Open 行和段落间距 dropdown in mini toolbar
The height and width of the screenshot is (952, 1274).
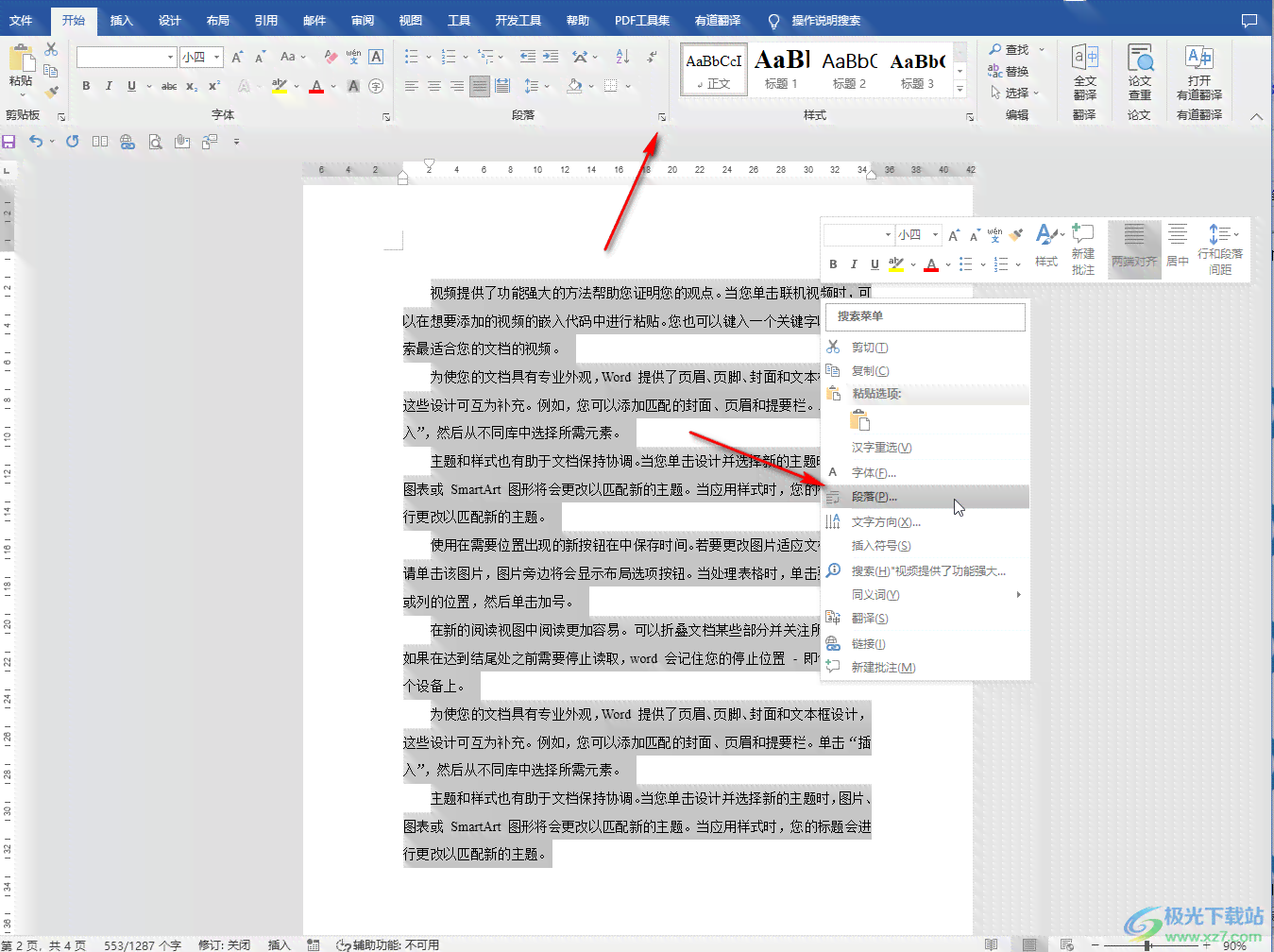click(1220, 249)
